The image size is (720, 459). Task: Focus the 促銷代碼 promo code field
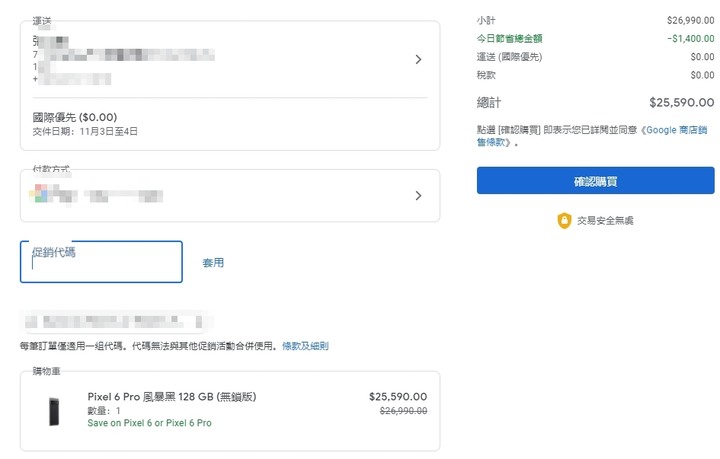(101, 262)
